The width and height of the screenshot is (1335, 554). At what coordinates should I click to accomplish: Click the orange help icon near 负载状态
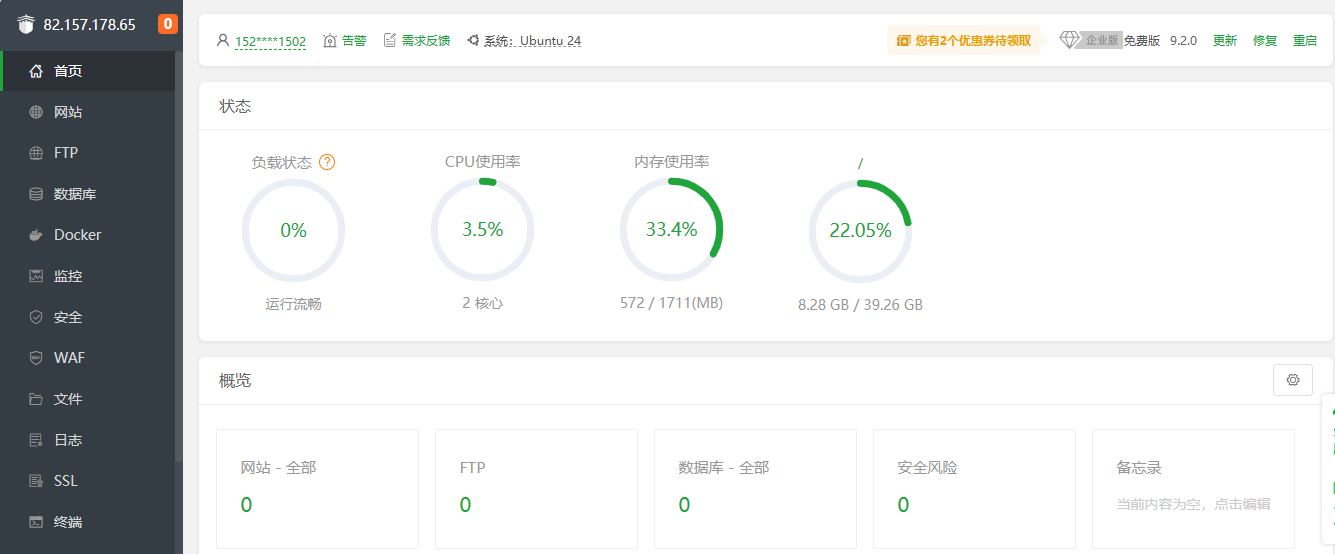pos(327,162)
